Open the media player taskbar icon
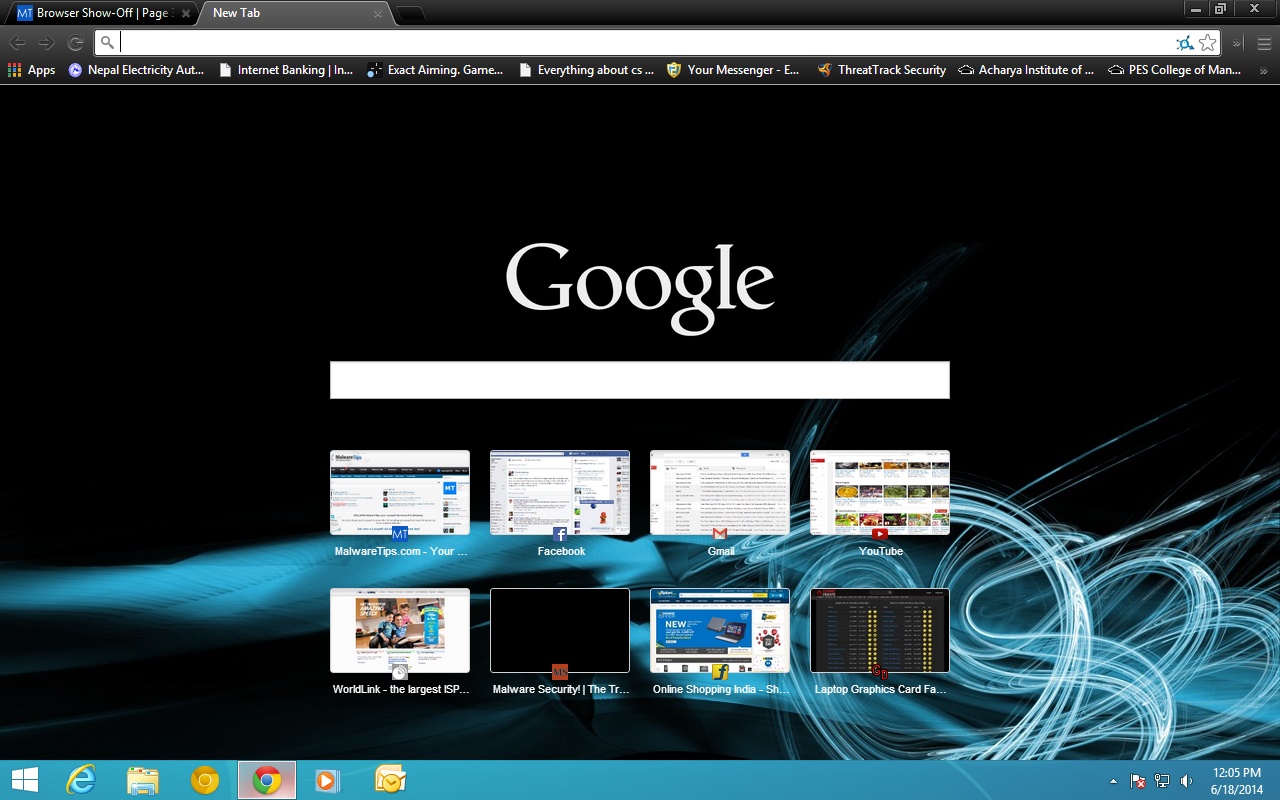 pos(327,780)
